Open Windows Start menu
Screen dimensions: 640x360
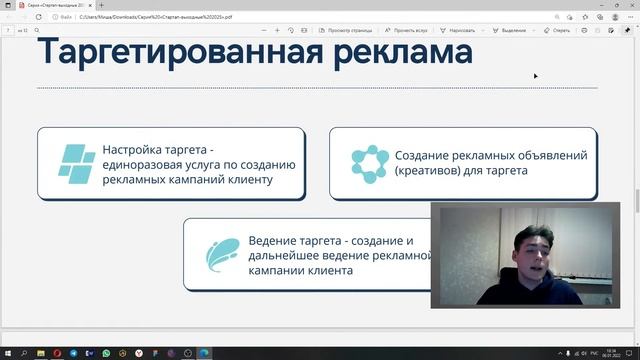[8, 353]
